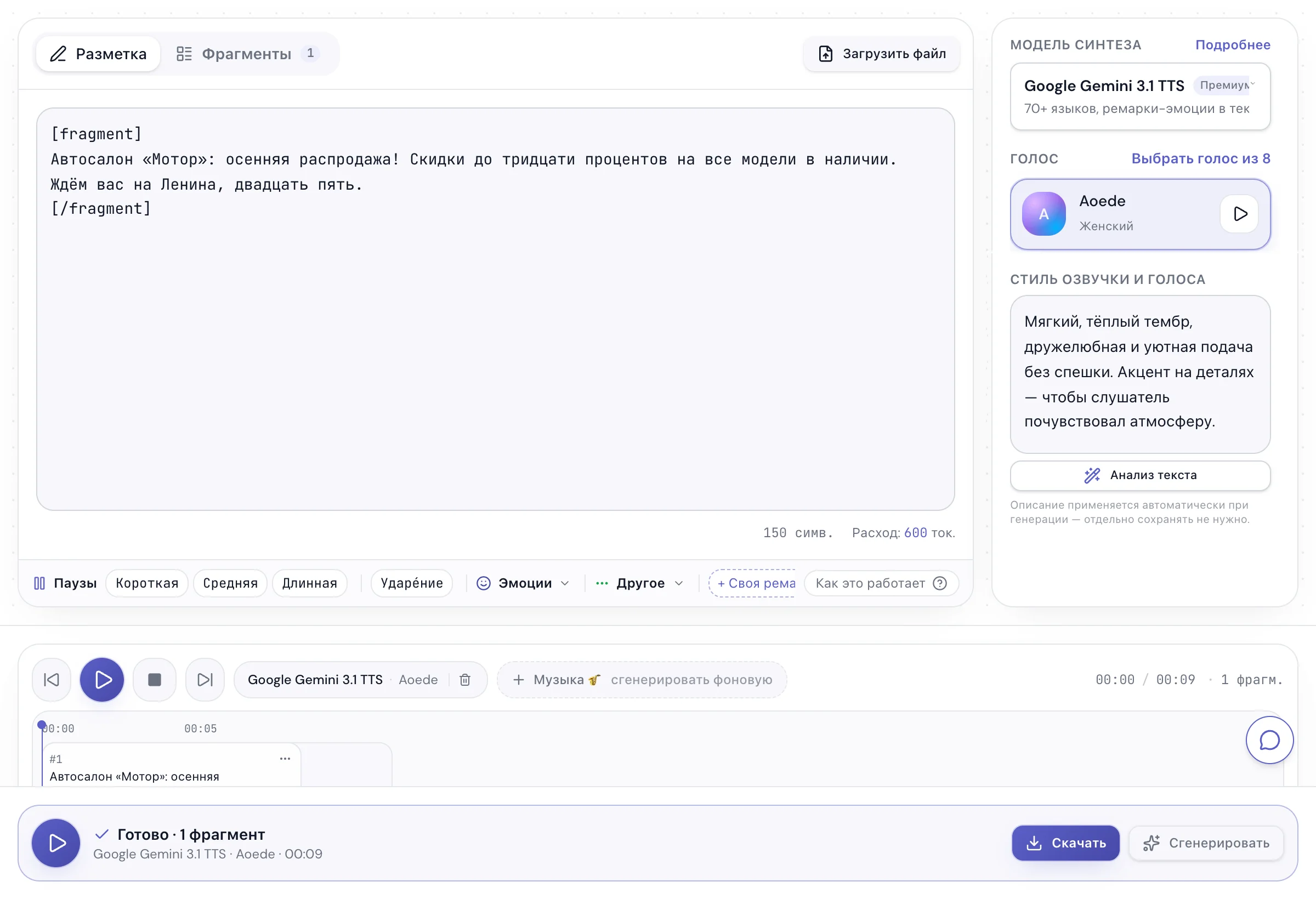
Task: Click the Фрагменты count badge 1
Action: pyautogui.click(x=310, y=53)
